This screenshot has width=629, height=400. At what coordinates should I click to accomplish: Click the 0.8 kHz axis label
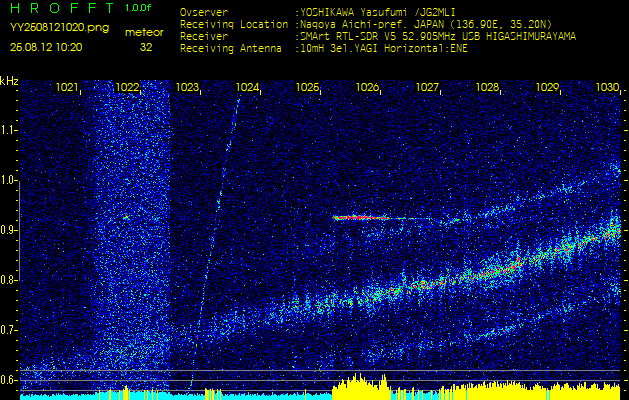(8, 280)
